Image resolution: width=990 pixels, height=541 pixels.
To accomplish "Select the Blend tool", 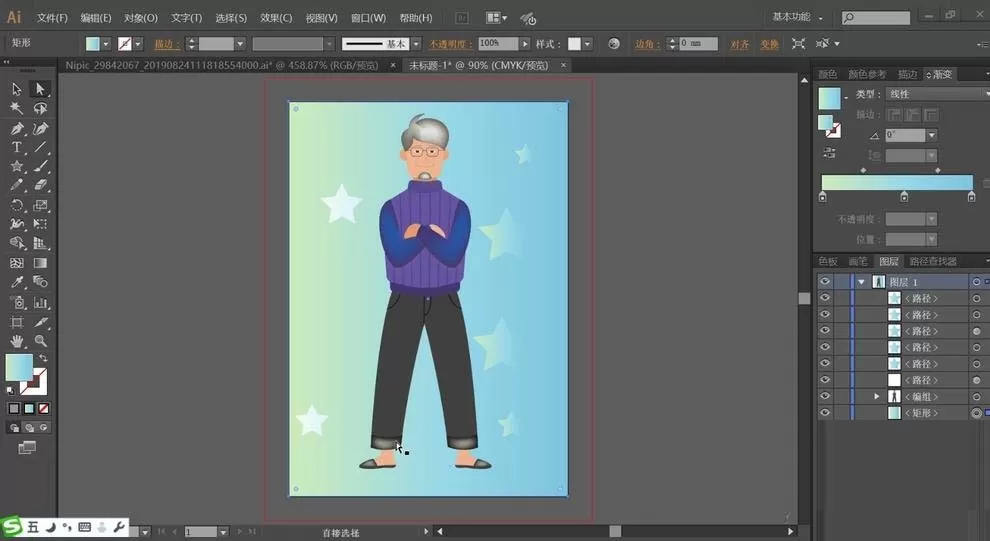I will point(40,282).
